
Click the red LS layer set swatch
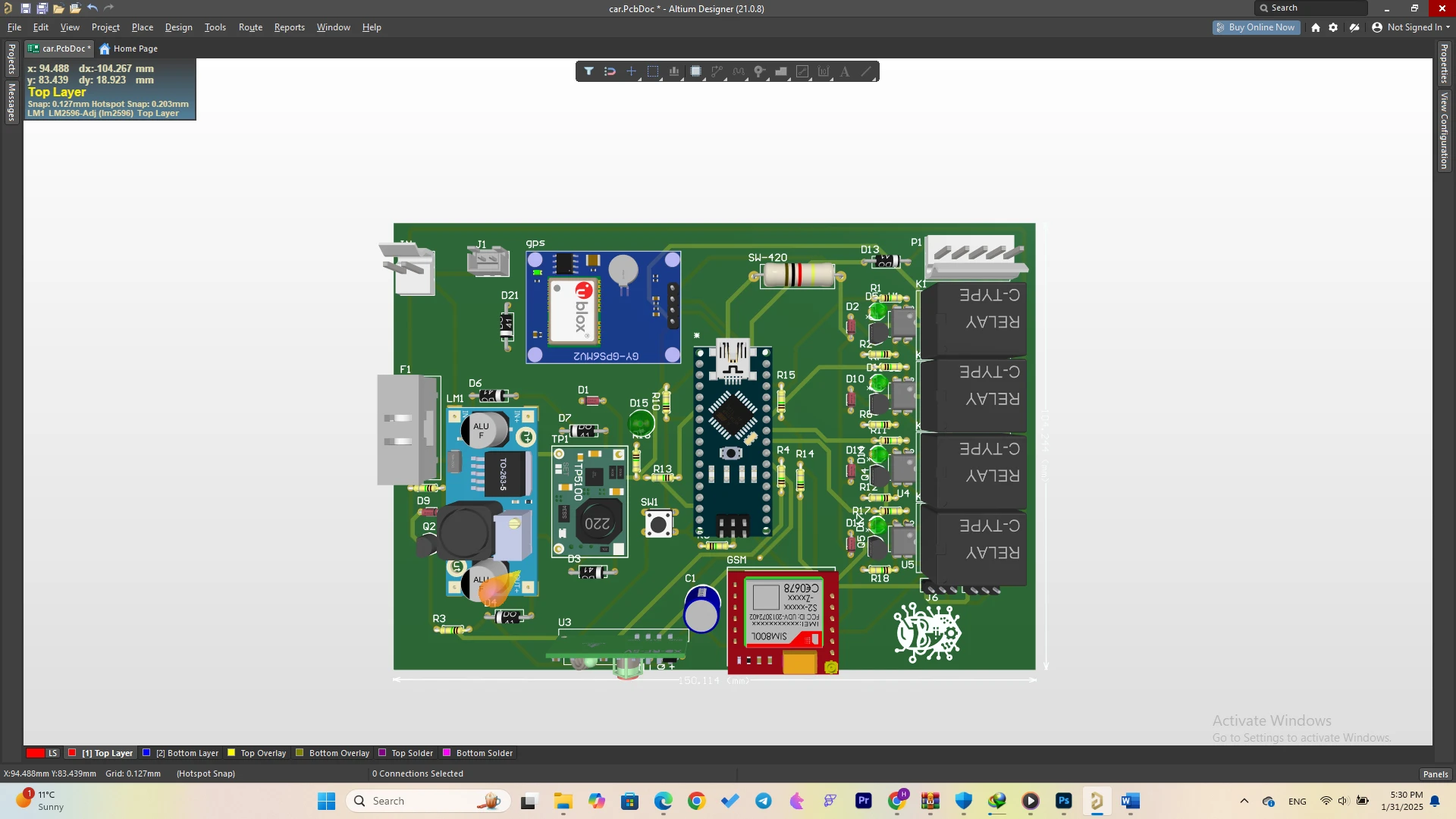click(x=36, y=753)
